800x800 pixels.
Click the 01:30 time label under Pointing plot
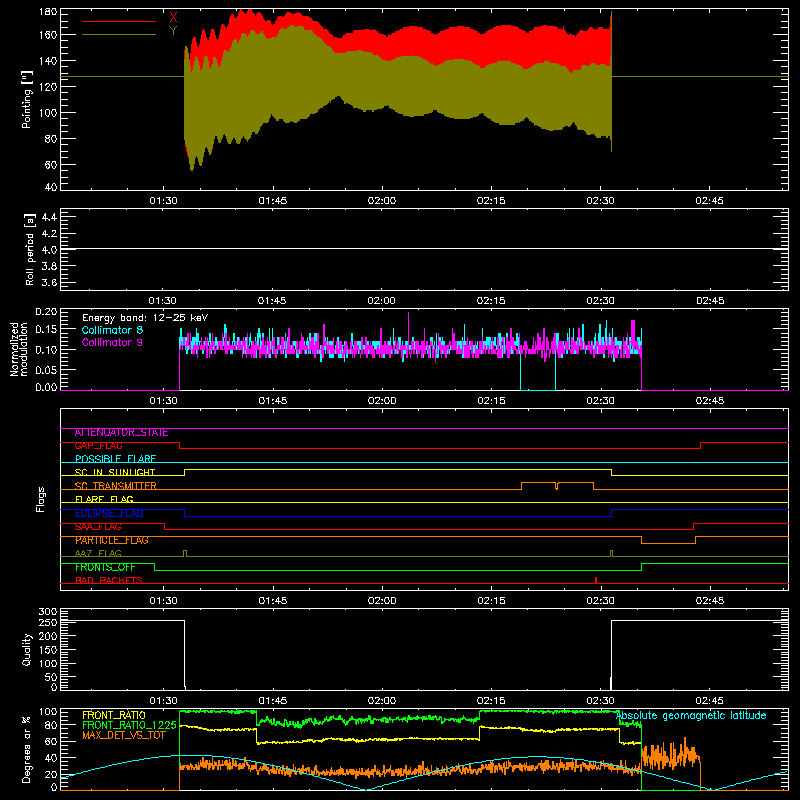coord(163,201)
